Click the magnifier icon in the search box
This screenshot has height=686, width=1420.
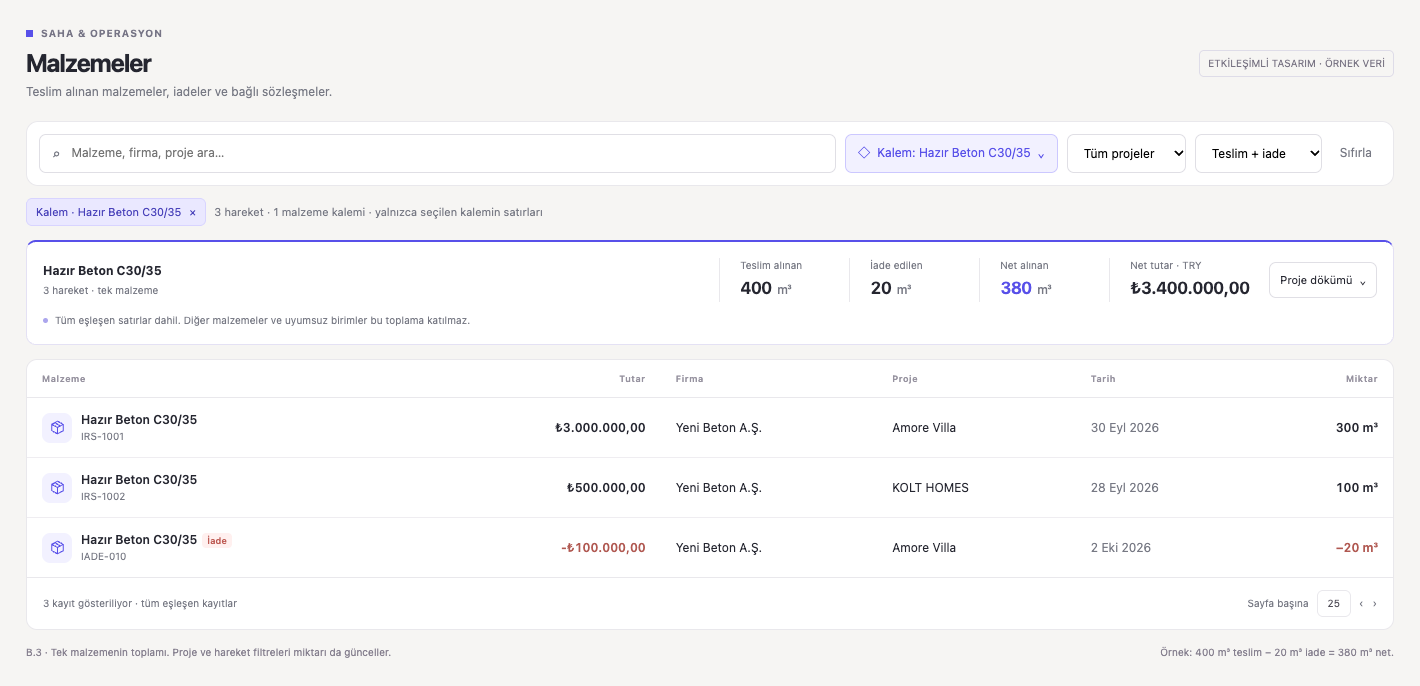click(56, 154)
